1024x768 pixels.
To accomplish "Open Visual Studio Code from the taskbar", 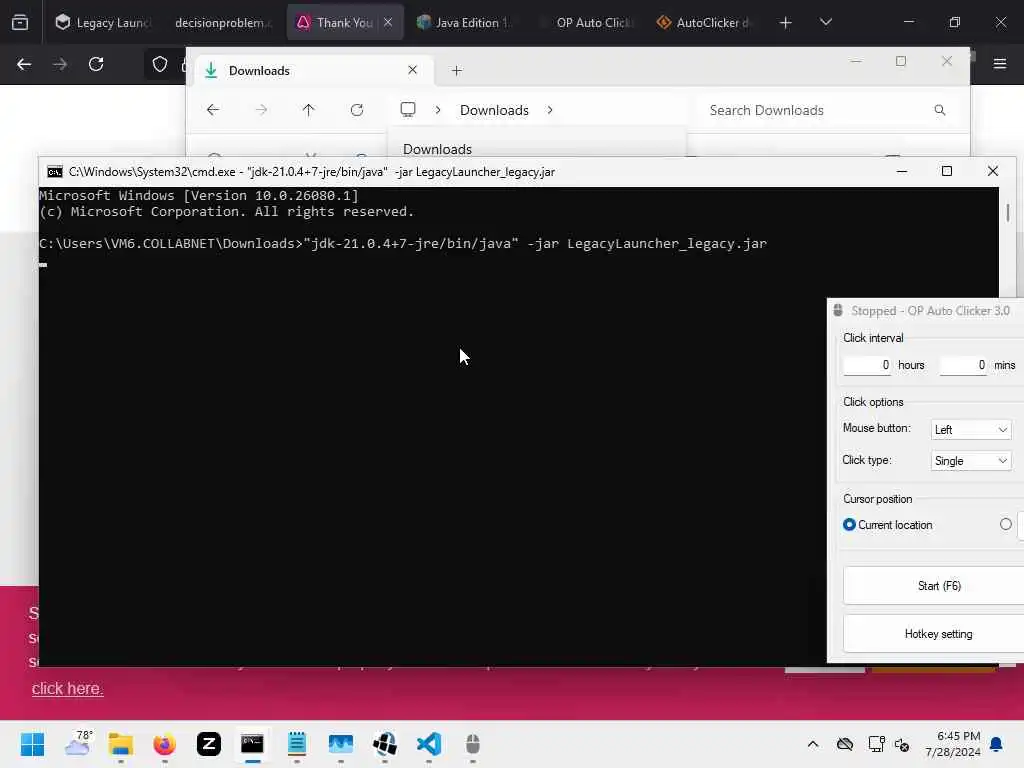I will point(429,744).
